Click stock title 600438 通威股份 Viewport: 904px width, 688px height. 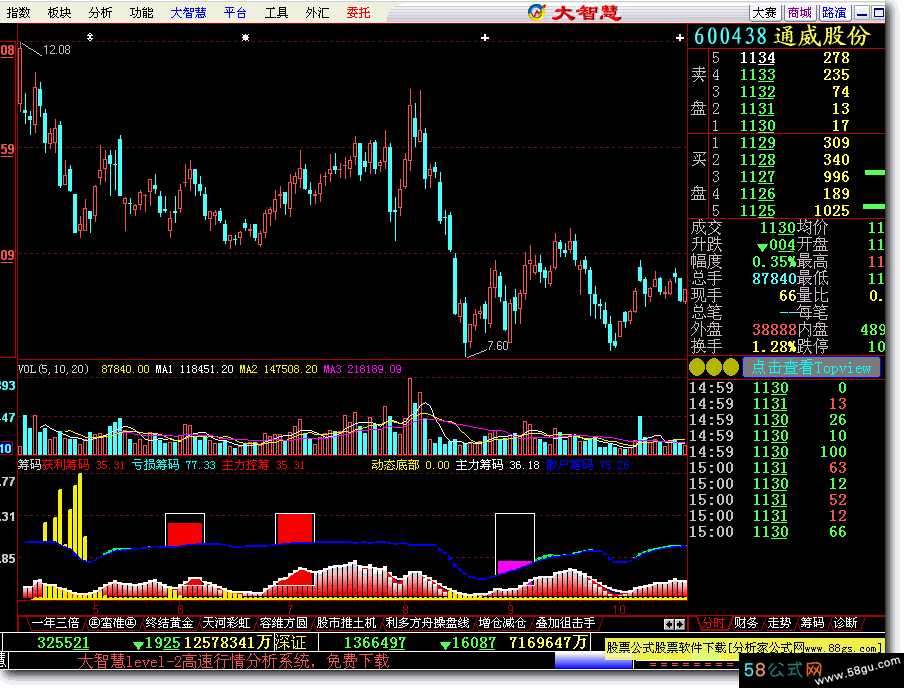pos(782,36)
